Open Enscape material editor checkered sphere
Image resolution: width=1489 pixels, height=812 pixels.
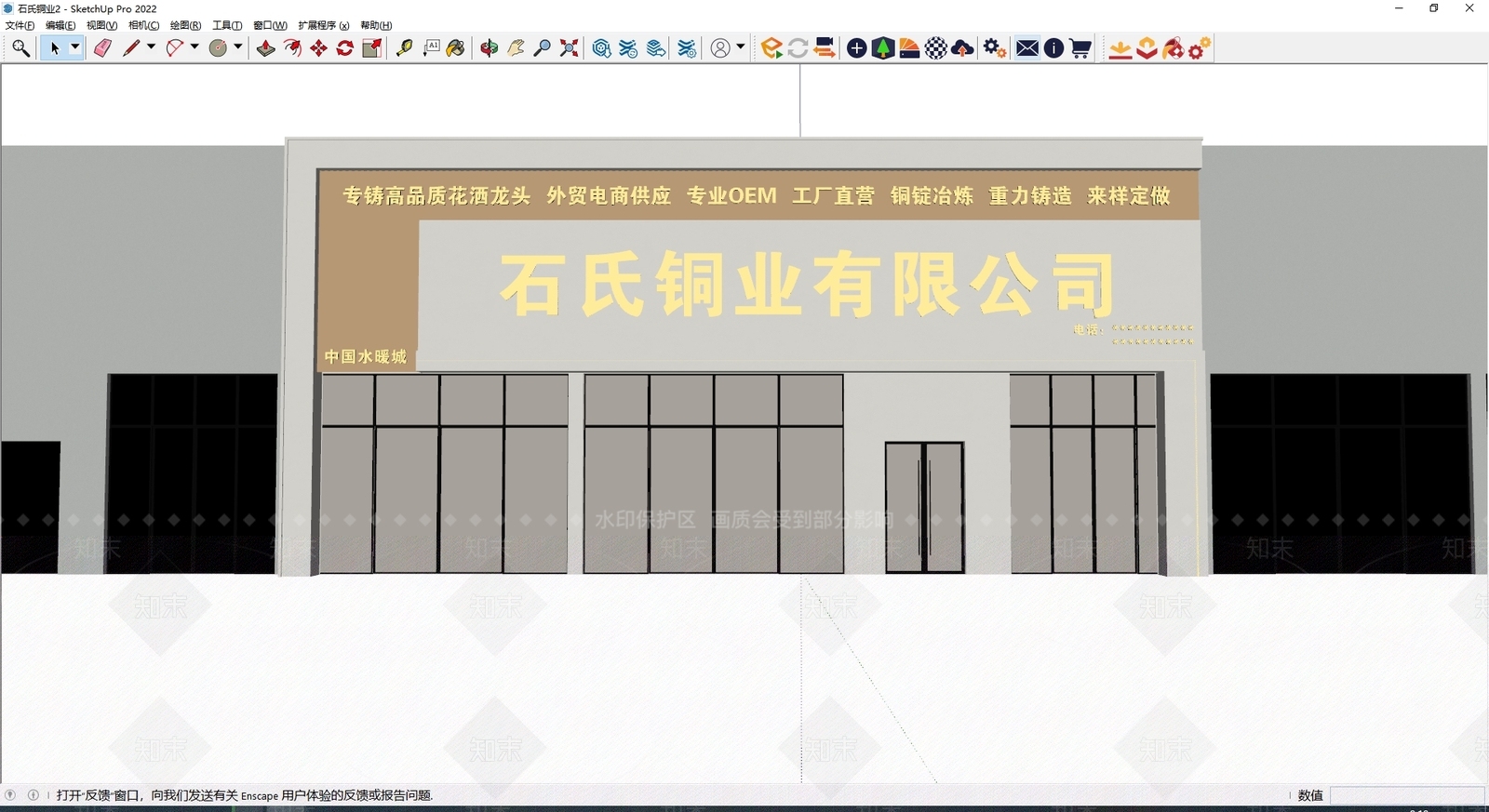click(935, 48)
